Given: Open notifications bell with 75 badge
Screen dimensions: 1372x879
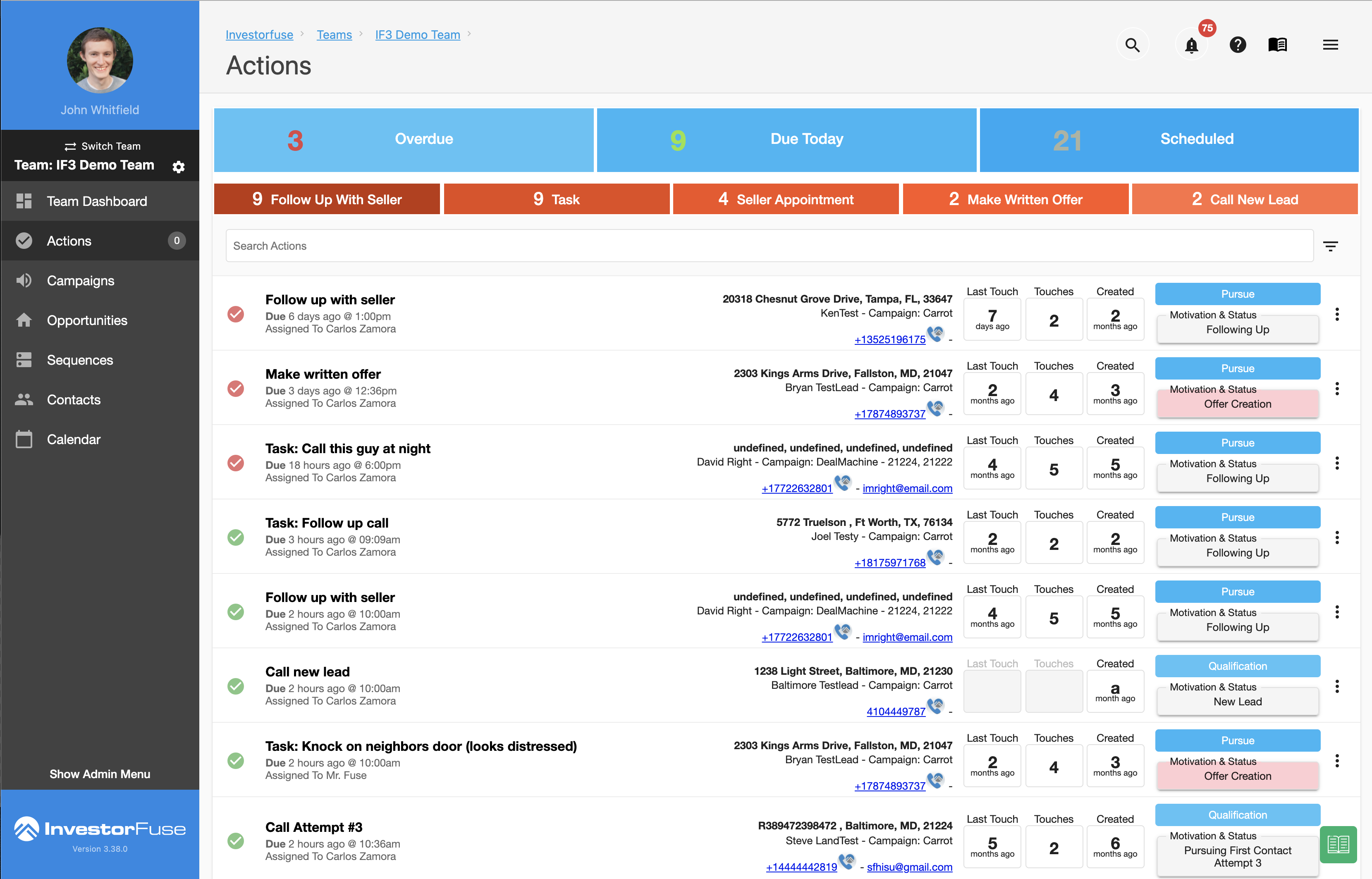Looking at the screenshot, I should pyautogui.click(x=1192, y=45).
